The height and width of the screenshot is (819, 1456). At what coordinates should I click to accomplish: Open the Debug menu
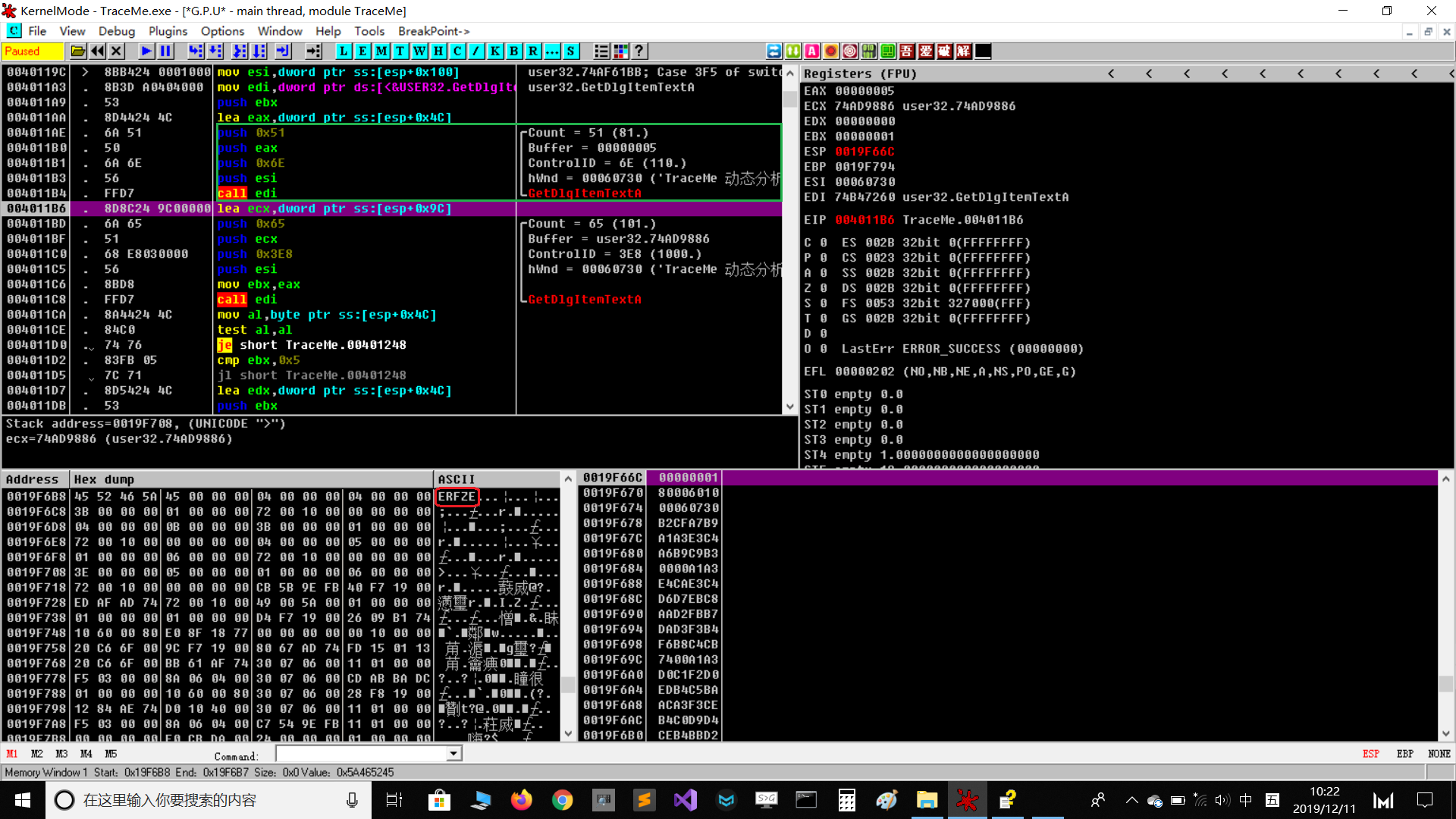click(116, 31)
